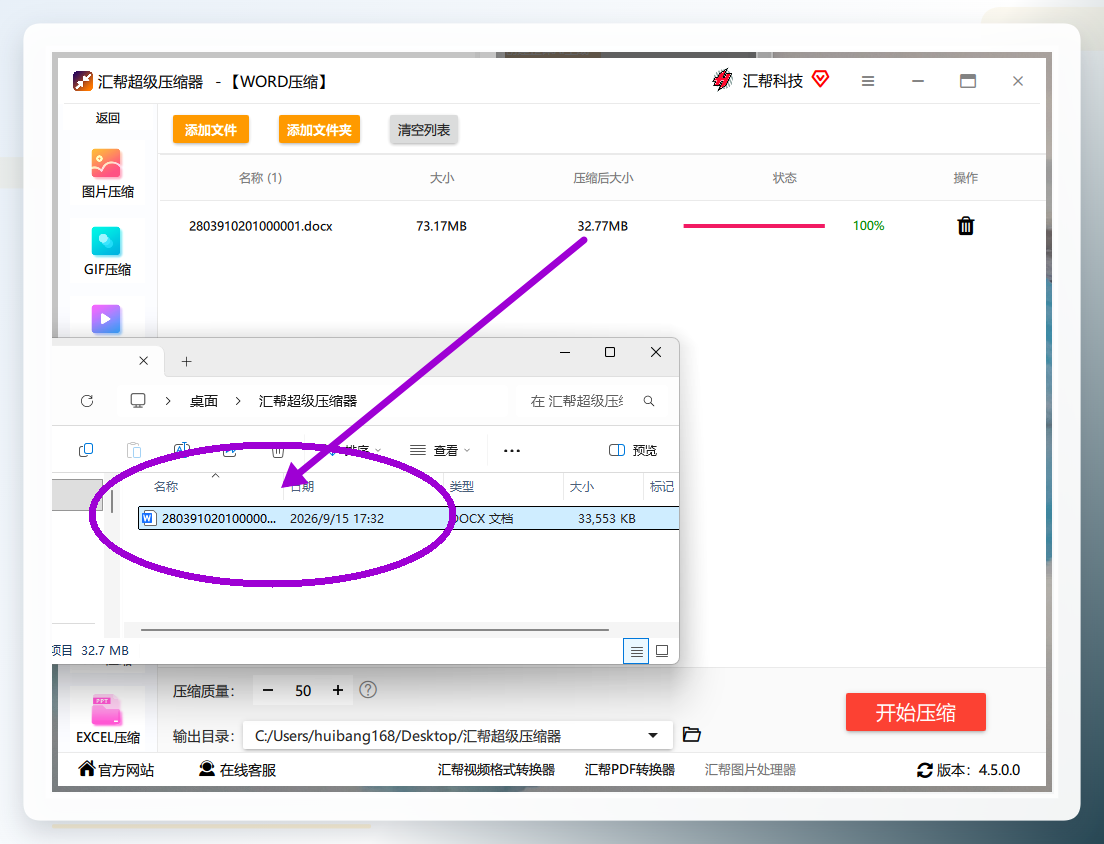Open a new Explorer tab with plus

point(187,362)
